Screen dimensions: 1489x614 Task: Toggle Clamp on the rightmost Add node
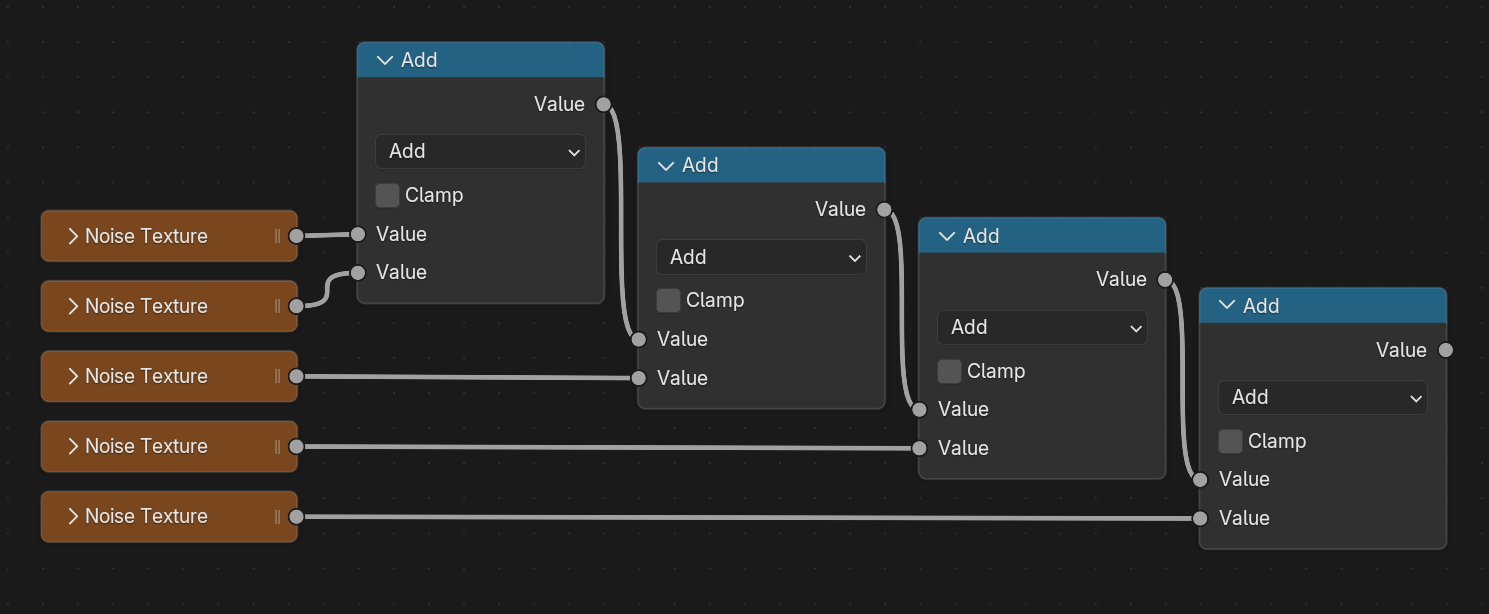[x=1230, y=441]
